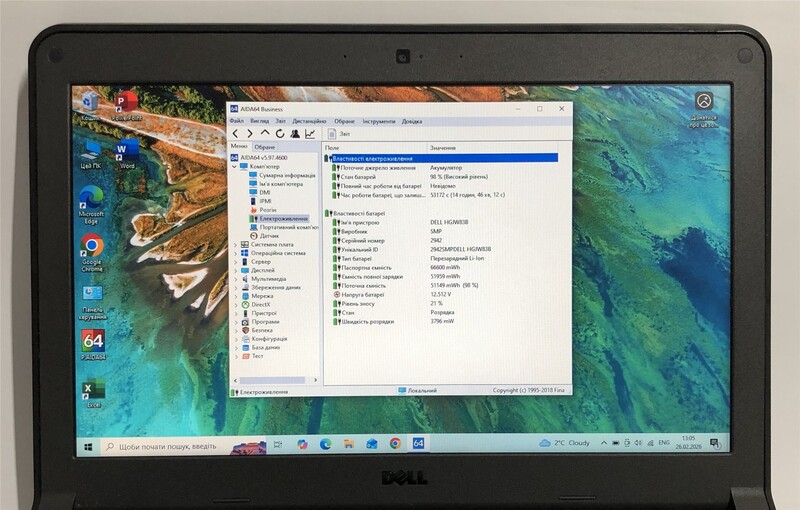Go forward with the AIDA64 forward arrow
This screenshot has width=800, height=510.
(250, 134)
